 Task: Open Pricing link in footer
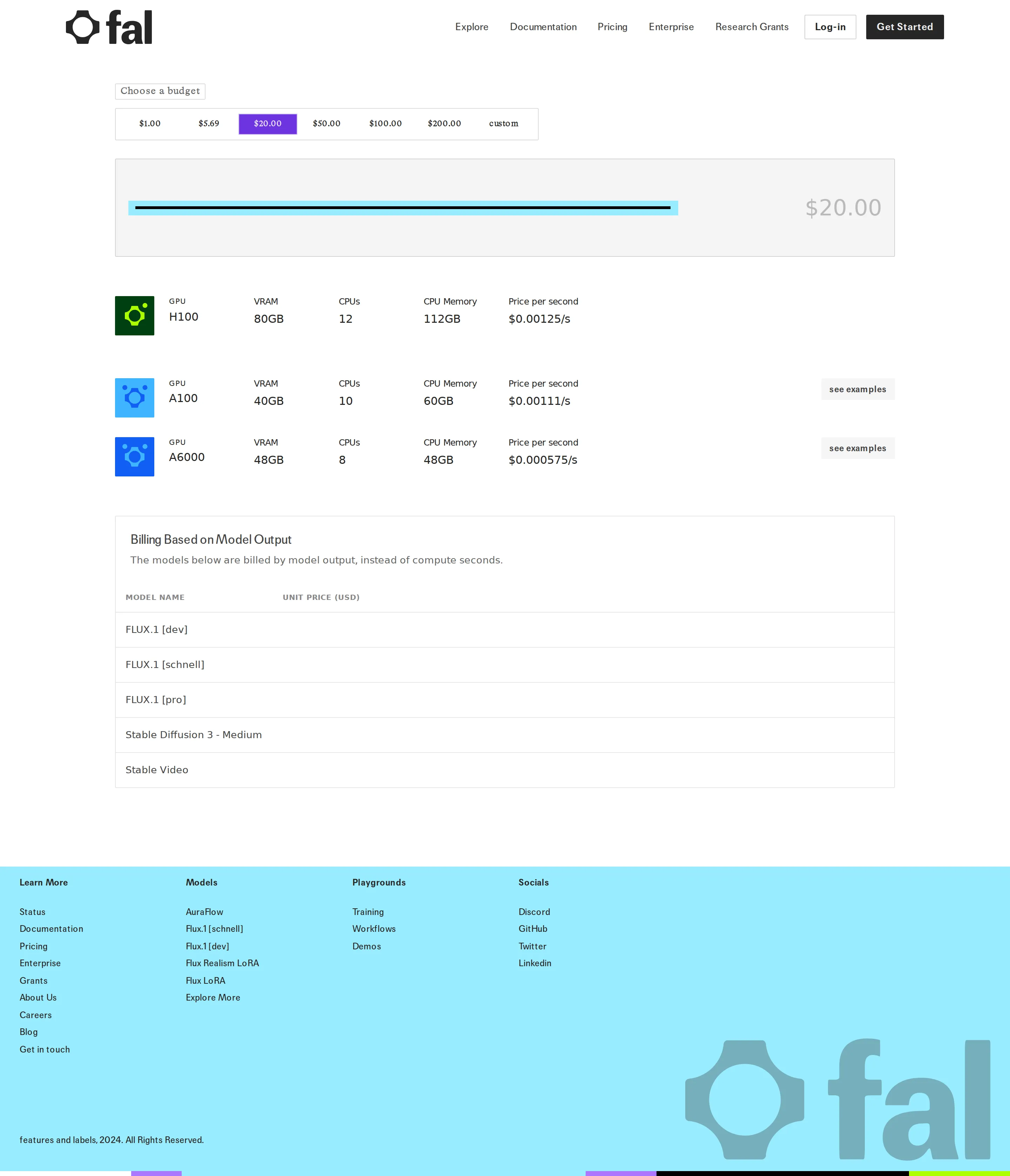tap(33, 947)
